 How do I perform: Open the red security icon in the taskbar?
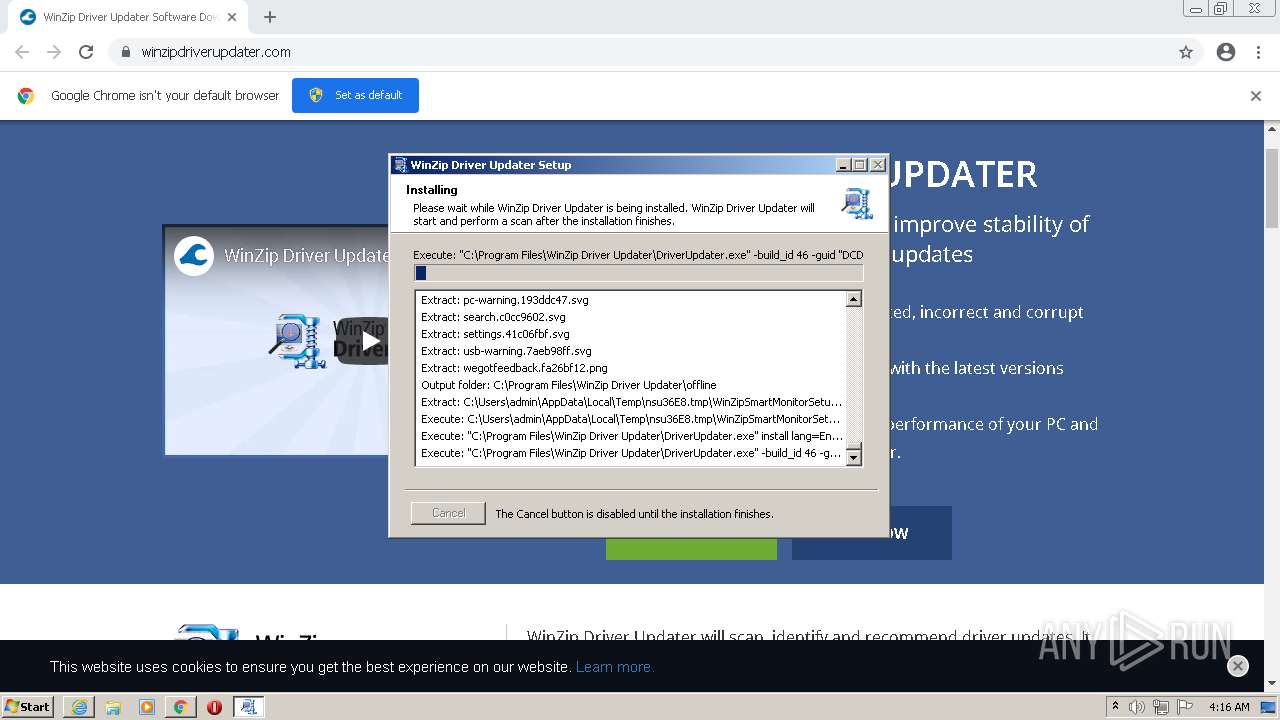[x=214, y=707]
